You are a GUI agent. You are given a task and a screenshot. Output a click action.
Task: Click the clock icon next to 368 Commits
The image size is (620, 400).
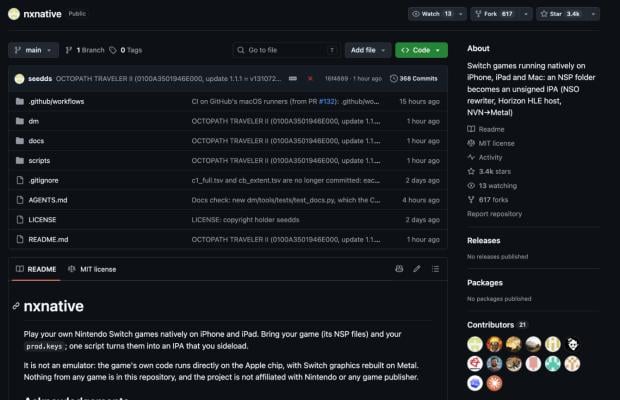(393, 79)
